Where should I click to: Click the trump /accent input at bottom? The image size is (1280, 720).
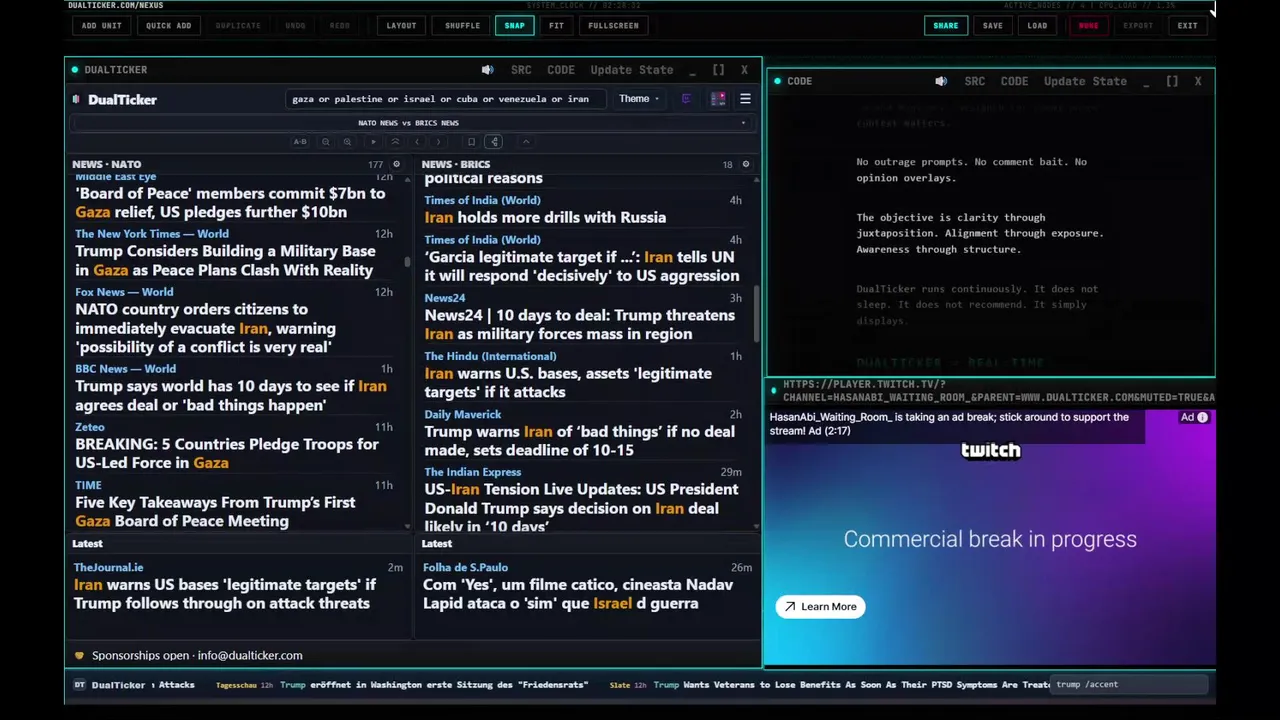pyautogui.click(x=1130, y=685)
